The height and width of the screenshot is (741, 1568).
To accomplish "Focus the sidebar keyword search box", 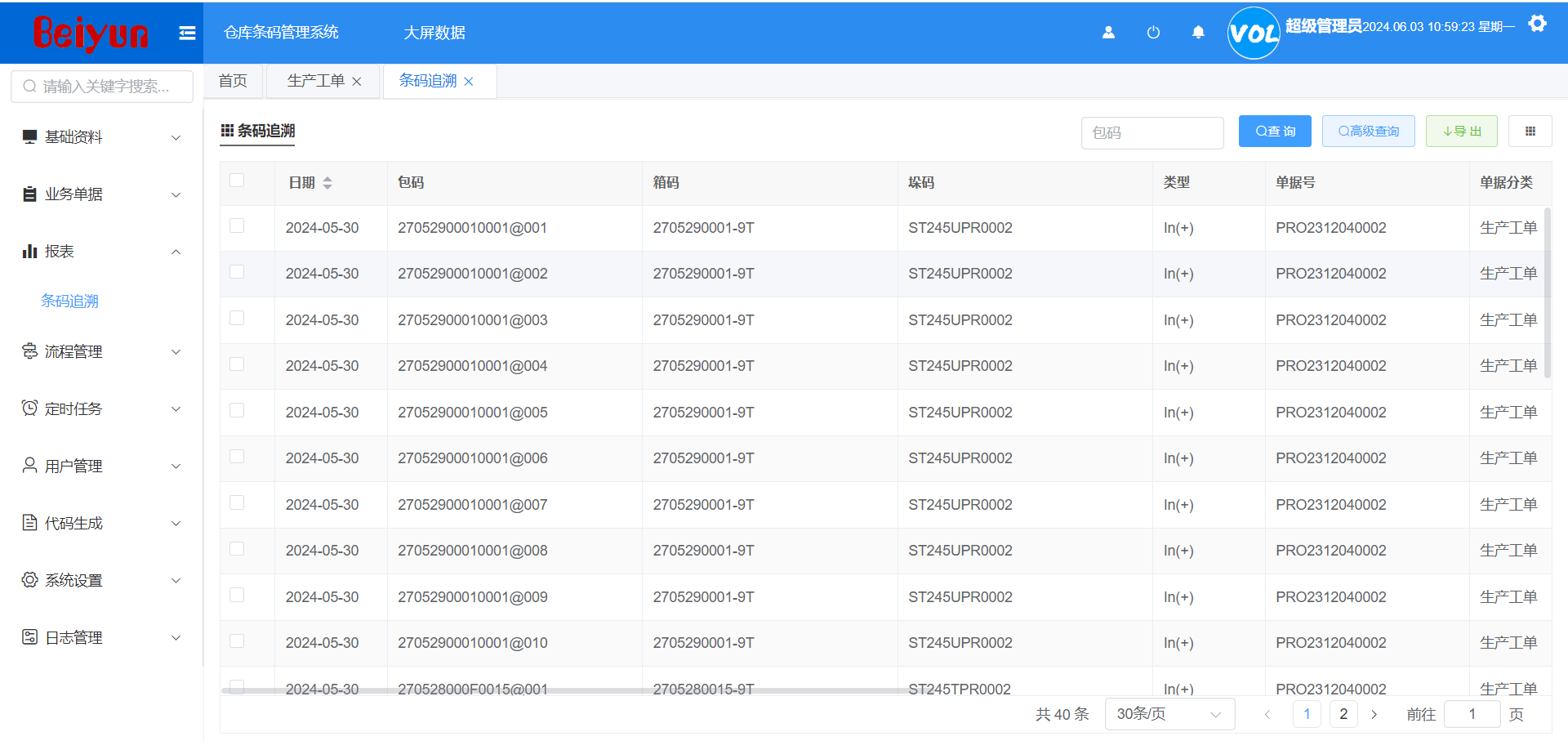I will (102, 86).
